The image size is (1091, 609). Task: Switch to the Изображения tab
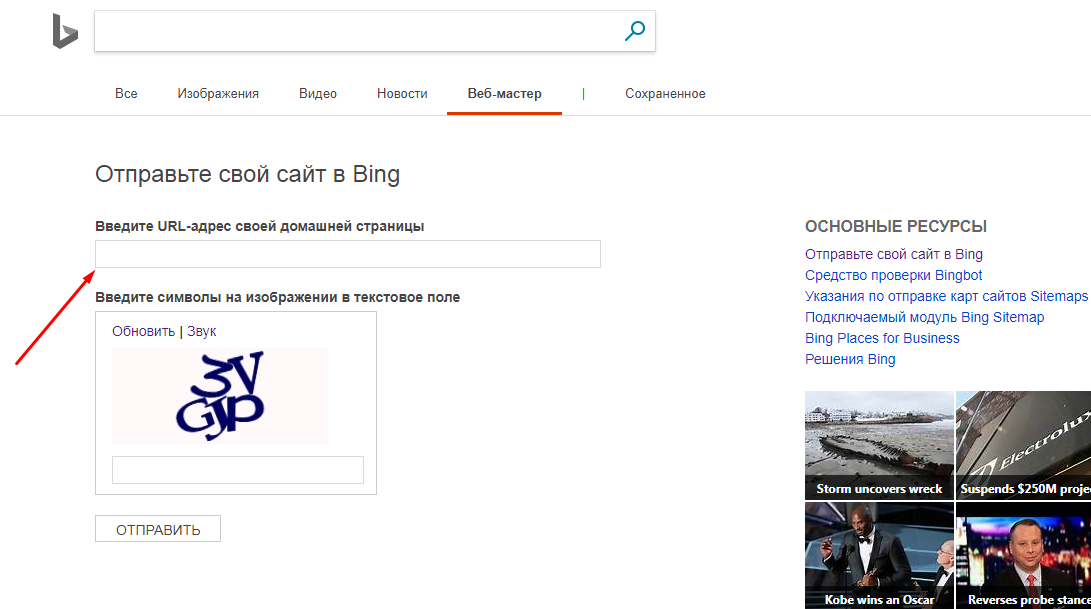[218, 93]
